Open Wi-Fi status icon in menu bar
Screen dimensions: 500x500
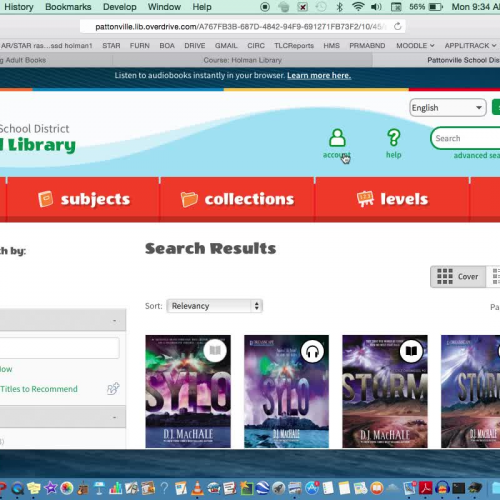(358, 7)
